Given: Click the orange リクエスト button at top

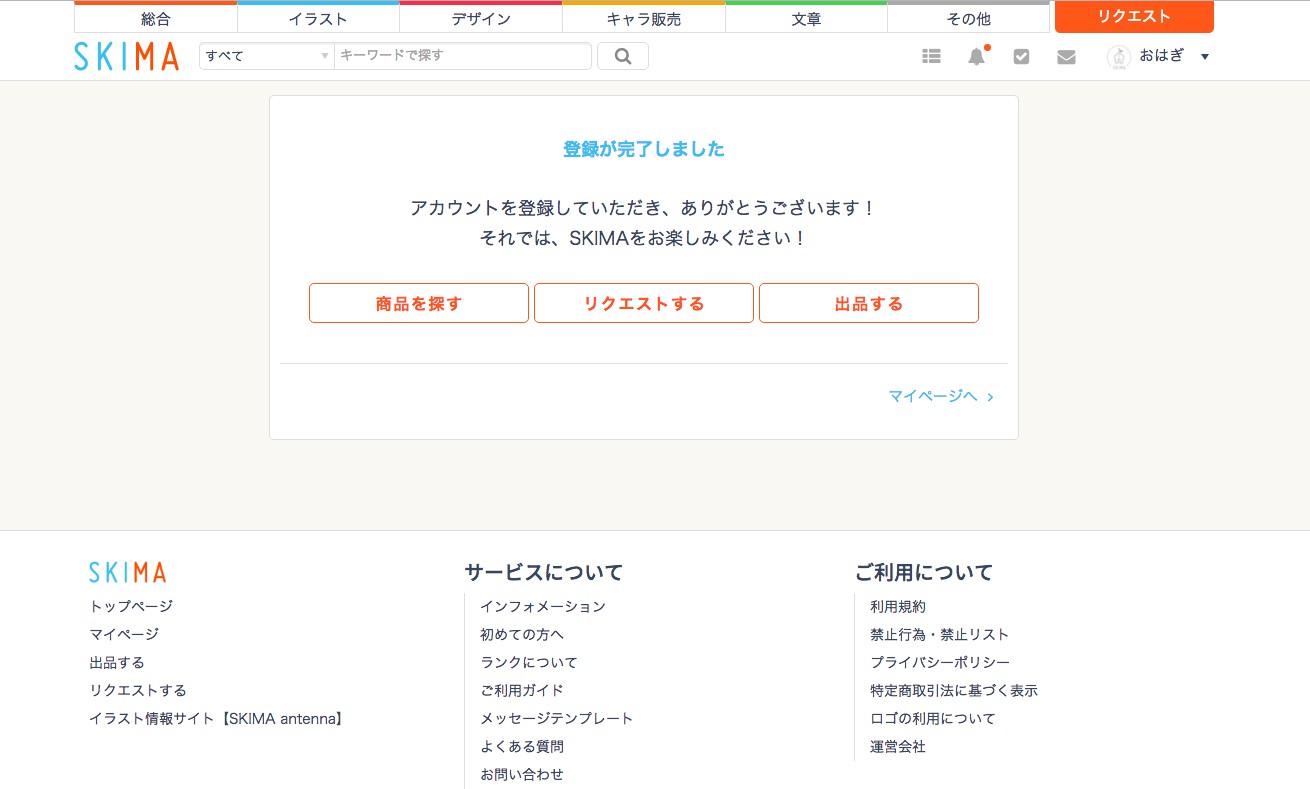Looking at the screenshot, I should 1134,17.
